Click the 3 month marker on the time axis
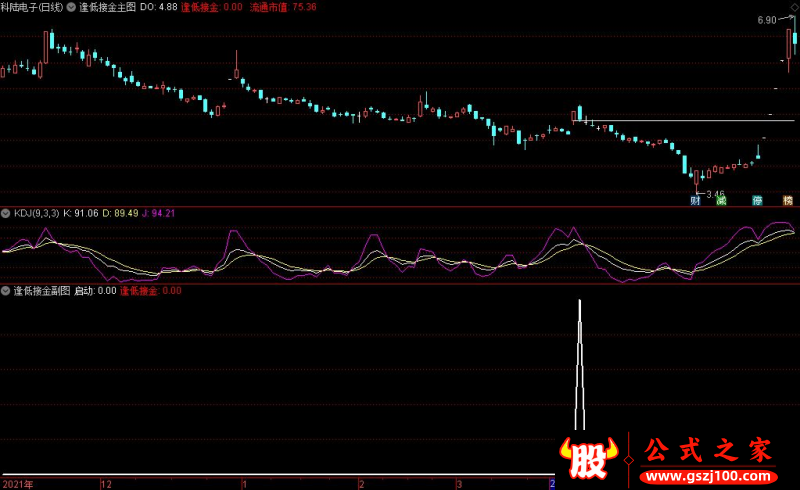The height and width of the screenshot is (490, 800). tap(459, 484)
